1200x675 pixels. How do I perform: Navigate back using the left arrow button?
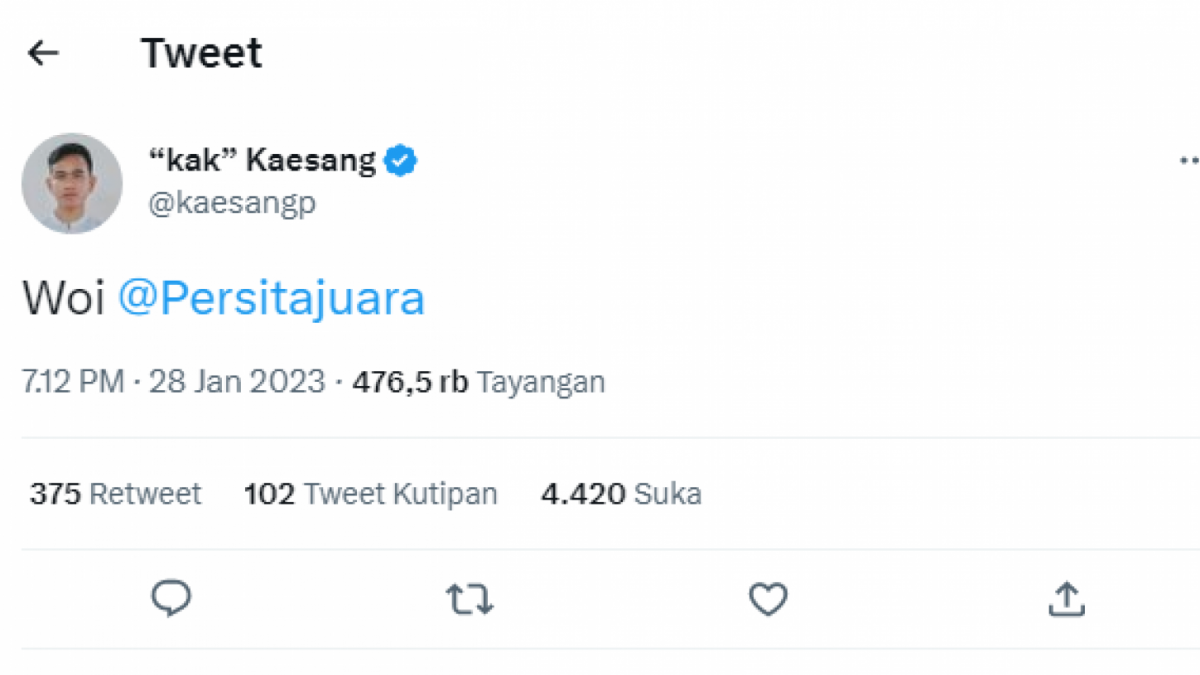pos(42,52)
